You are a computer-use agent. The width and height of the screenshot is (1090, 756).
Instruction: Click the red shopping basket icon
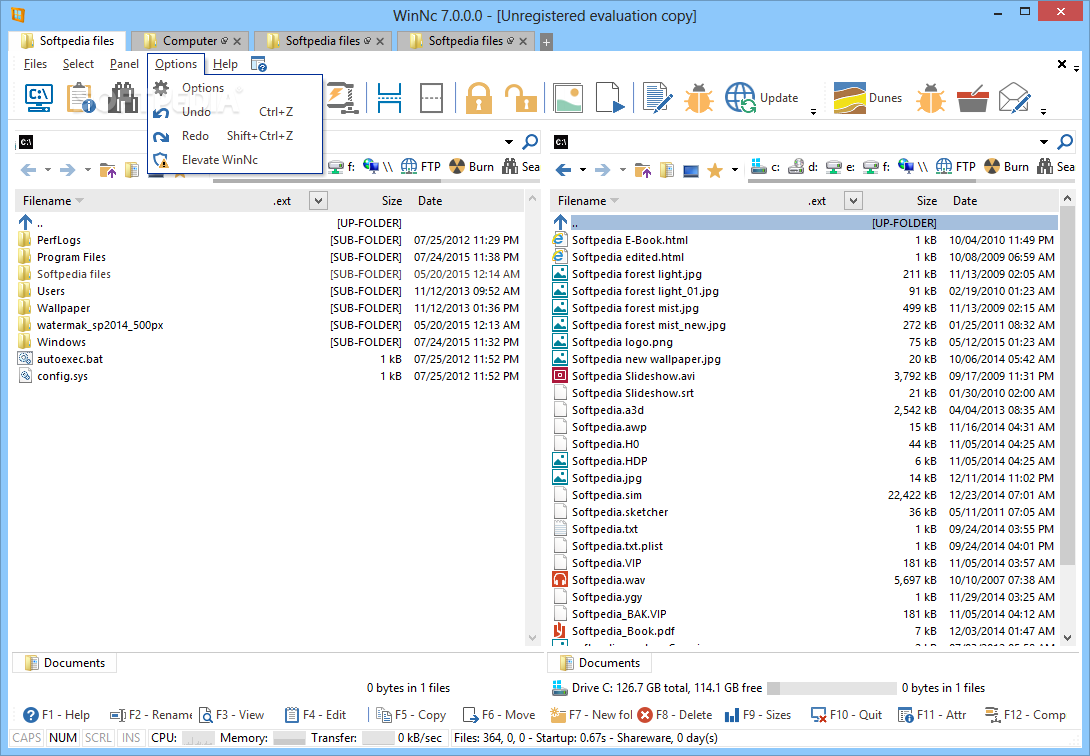pyautogui.click(x=973, y=98)
